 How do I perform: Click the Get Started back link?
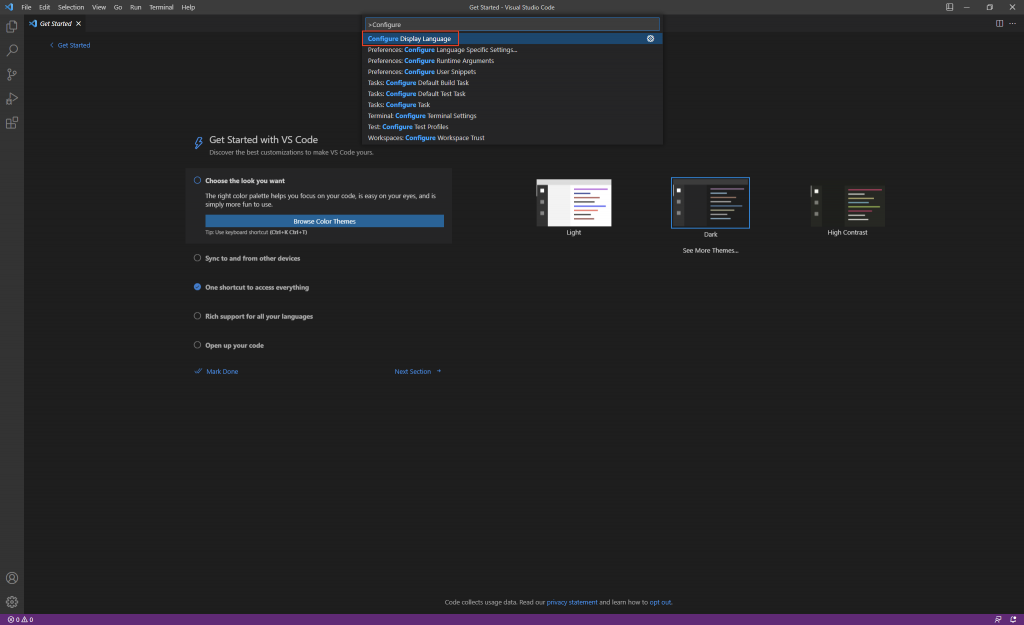tap(70, 46)
